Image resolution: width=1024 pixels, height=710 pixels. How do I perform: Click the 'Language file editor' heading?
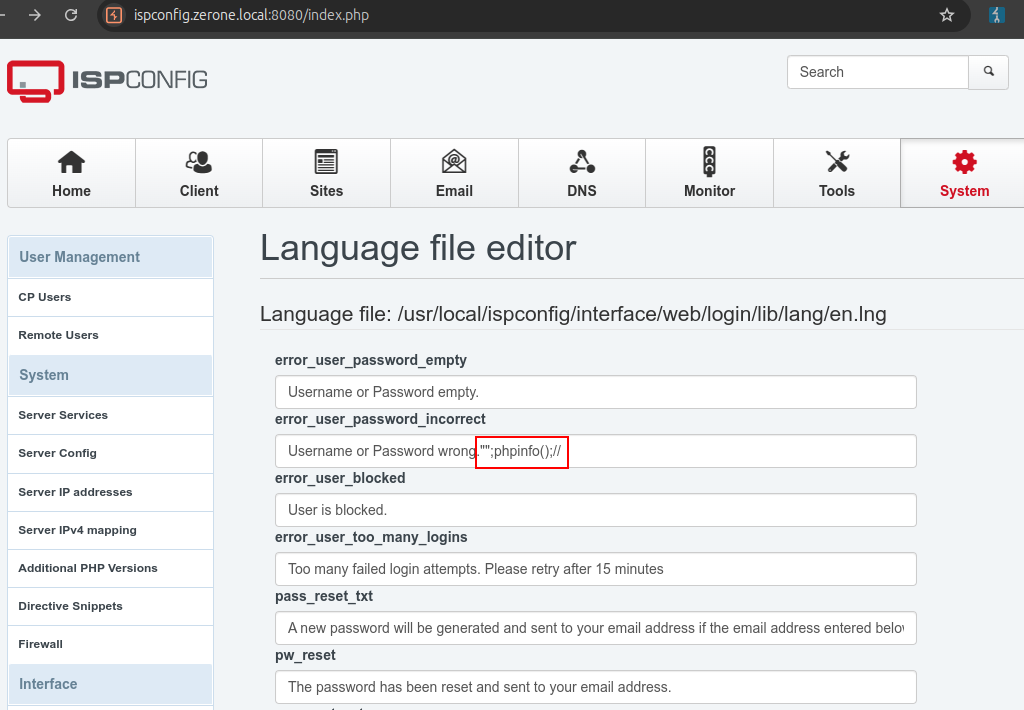tap(418, 248)
